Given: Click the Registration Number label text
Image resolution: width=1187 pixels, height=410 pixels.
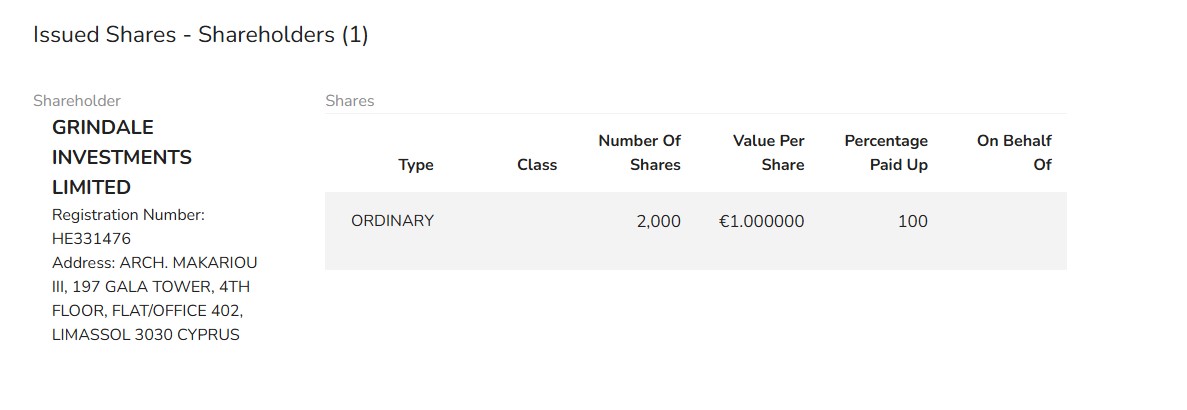Looking at the screenshot, I should tap(129, 215).
